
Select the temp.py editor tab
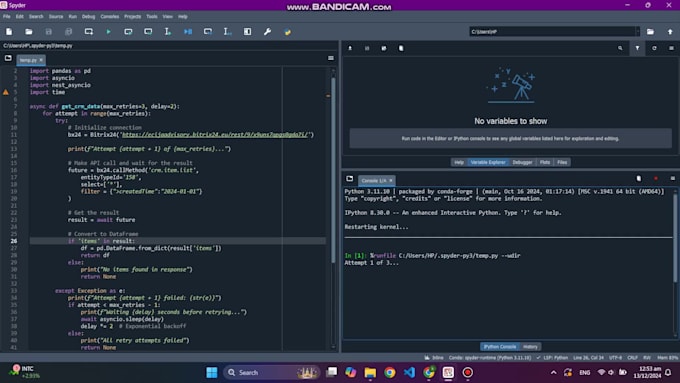28,60
